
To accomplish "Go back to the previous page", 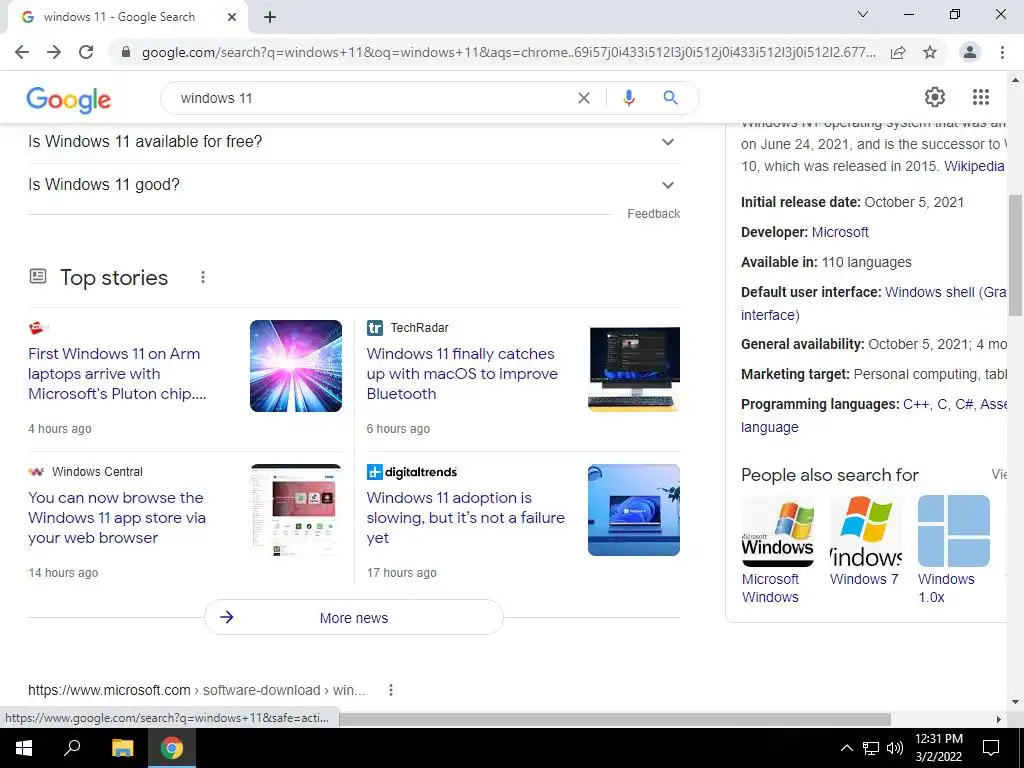I will (x=22, y=52).
